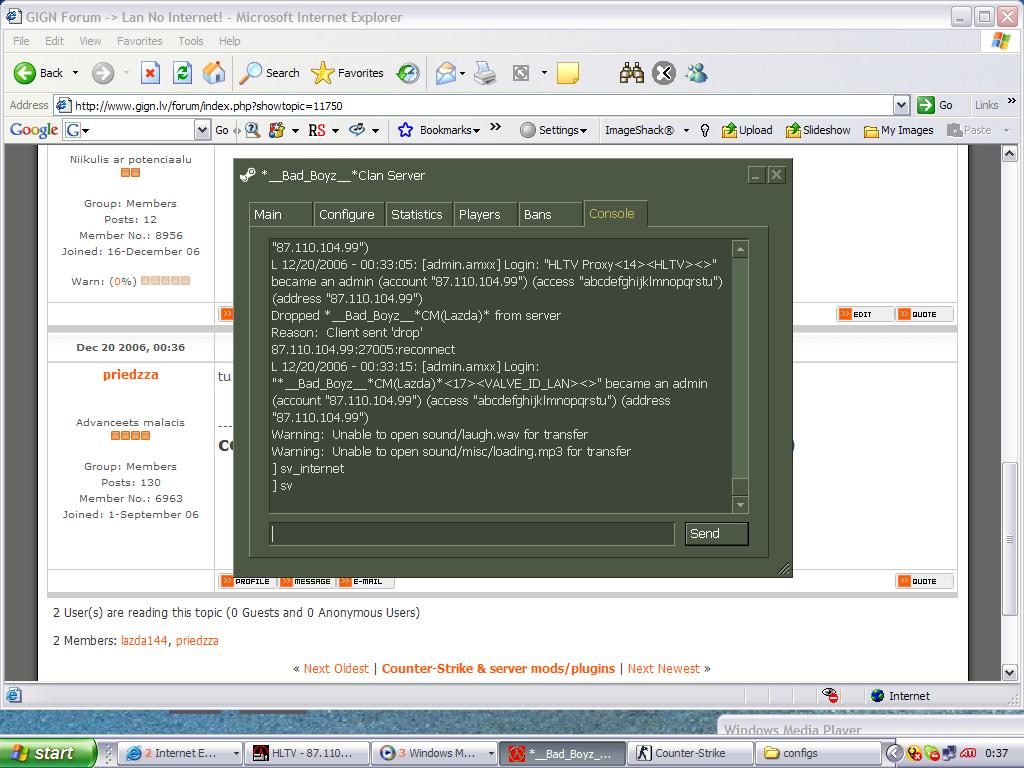Open the History clock icon
The width and height of the screenshot is (1024, 768).
point(408,73)
